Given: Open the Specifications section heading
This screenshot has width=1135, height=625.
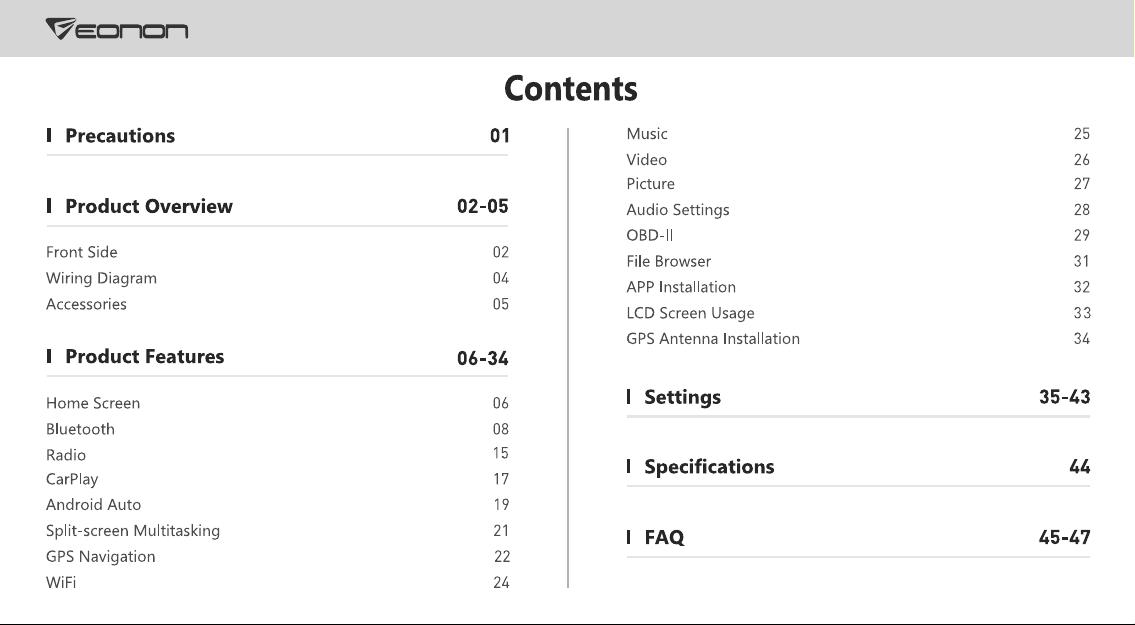Looking at the screenshot, I should (709, 466).
